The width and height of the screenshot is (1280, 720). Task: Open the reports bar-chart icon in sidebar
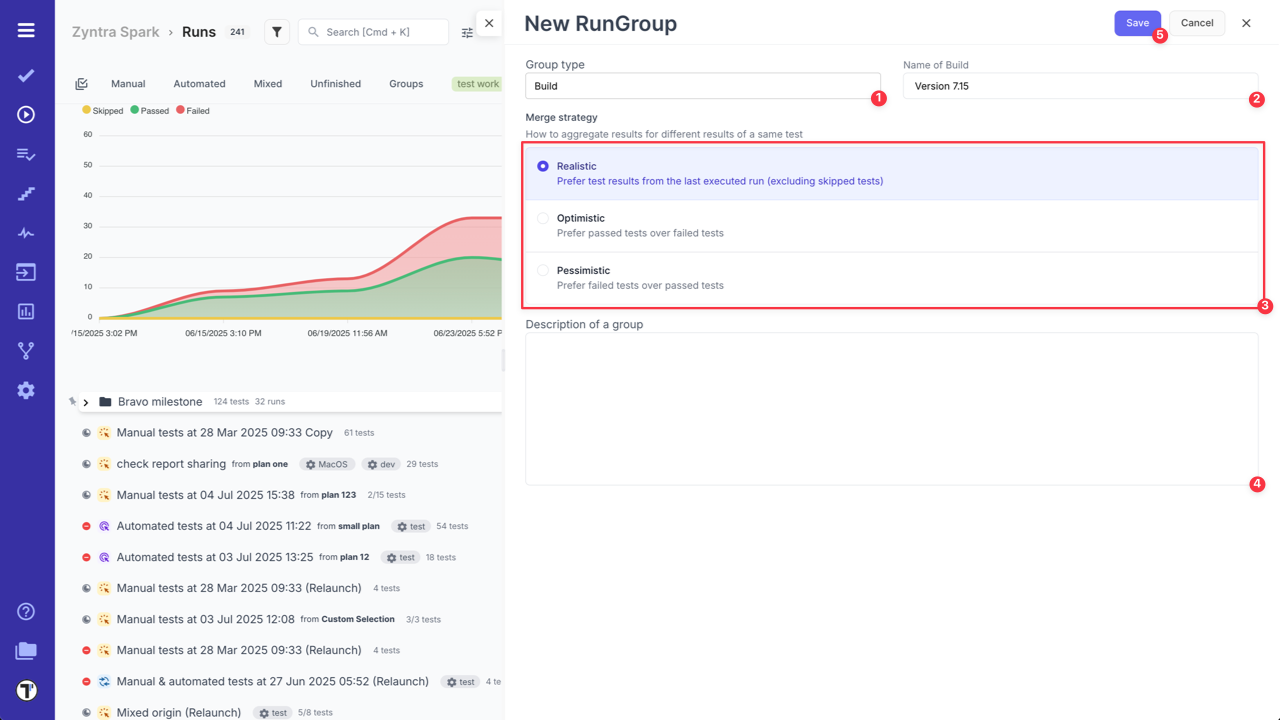[x=25, y=311]
